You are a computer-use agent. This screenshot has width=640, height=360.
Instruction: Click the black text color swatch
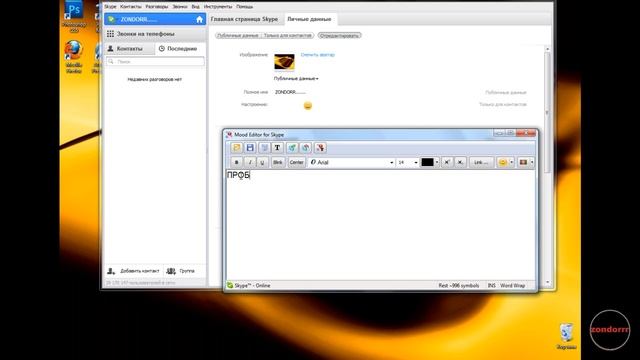(427, 162)
